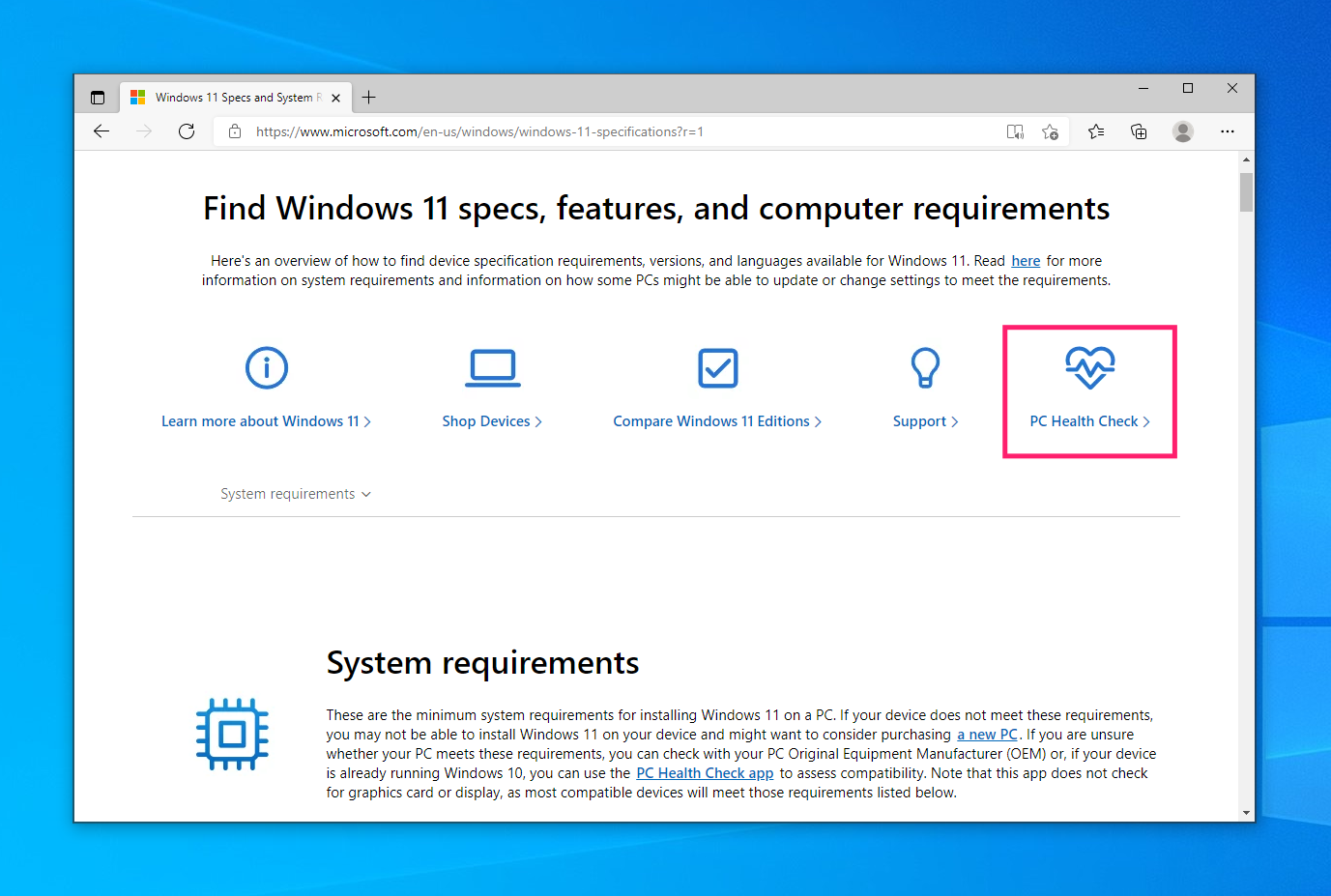Click the scrollbar down arrow
The image size is (1331, 896).
pos(1247,813)
